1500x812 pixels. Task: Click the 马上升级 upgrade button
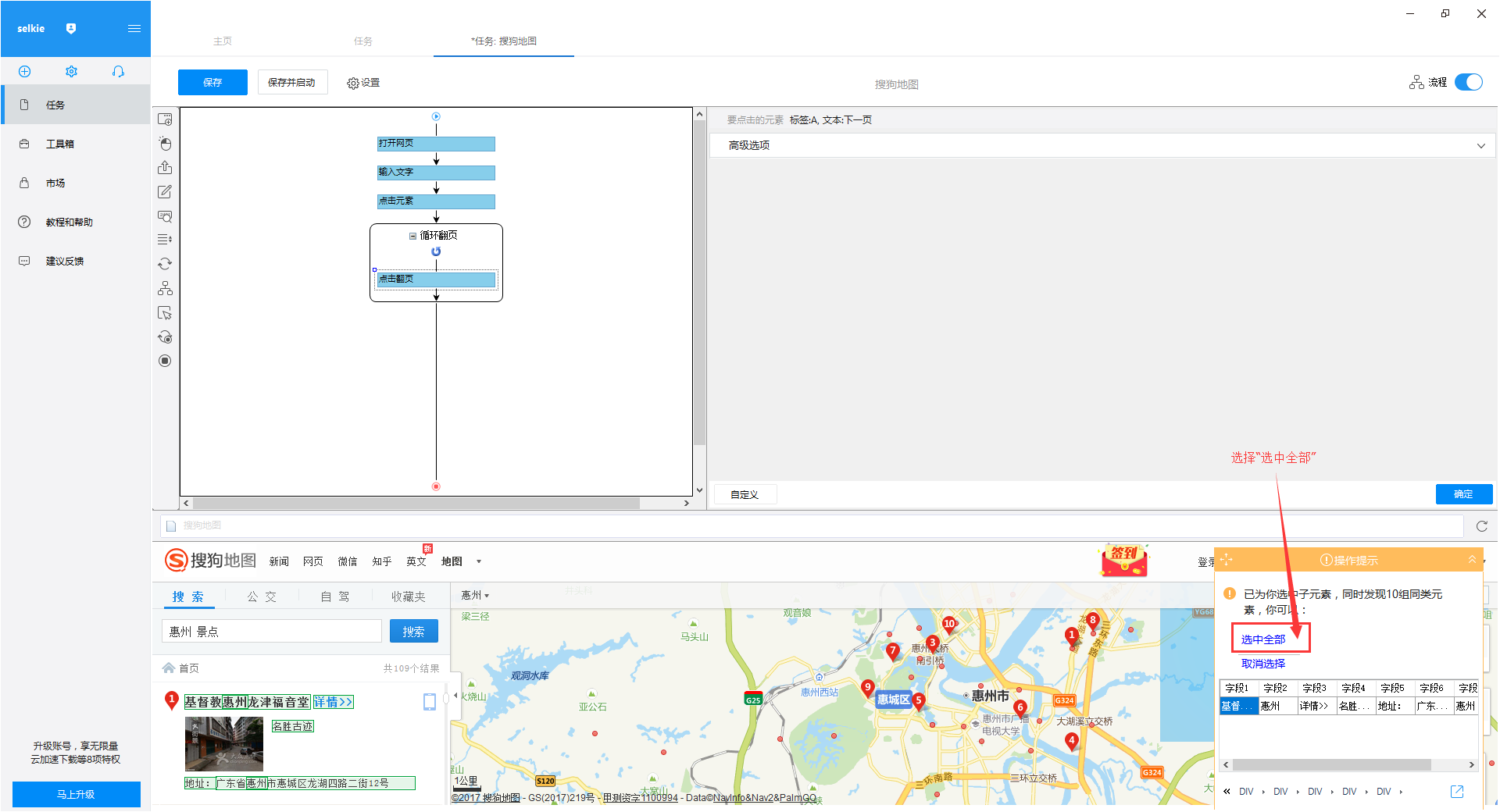(77, 794)
